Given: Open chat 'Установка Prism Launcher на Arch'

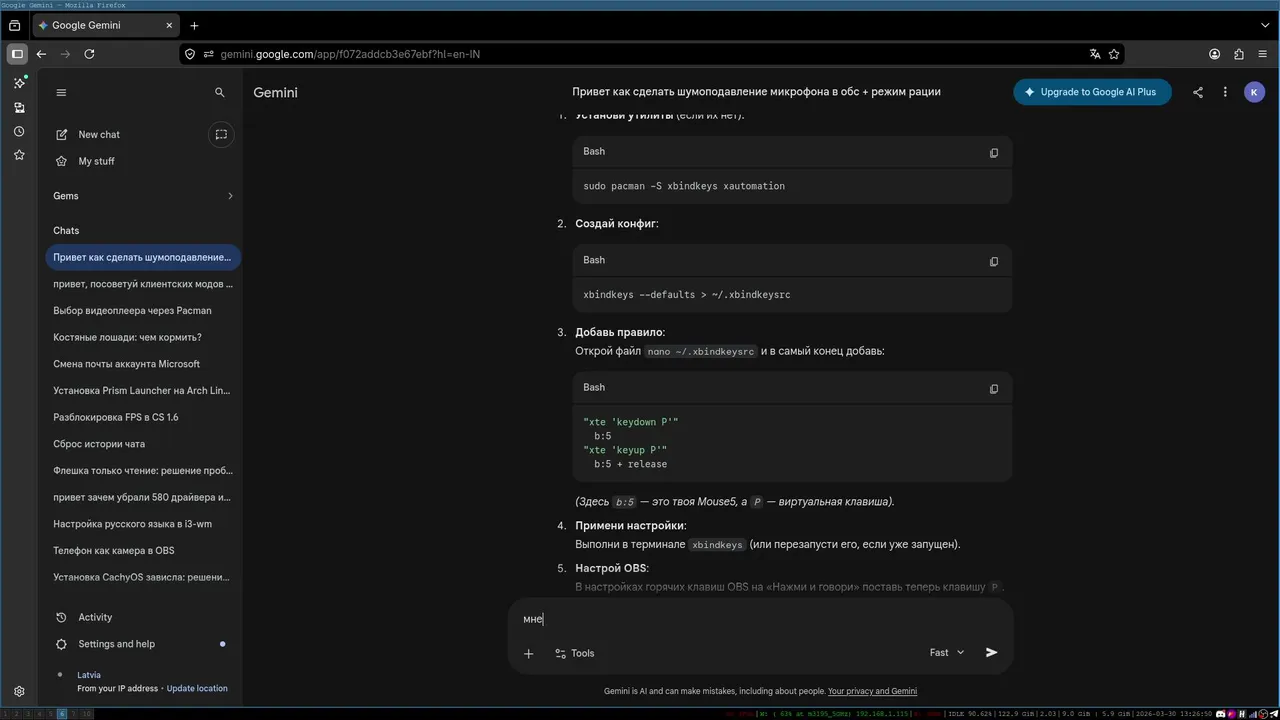Looking at the screenshot, I should coord(143,390).
